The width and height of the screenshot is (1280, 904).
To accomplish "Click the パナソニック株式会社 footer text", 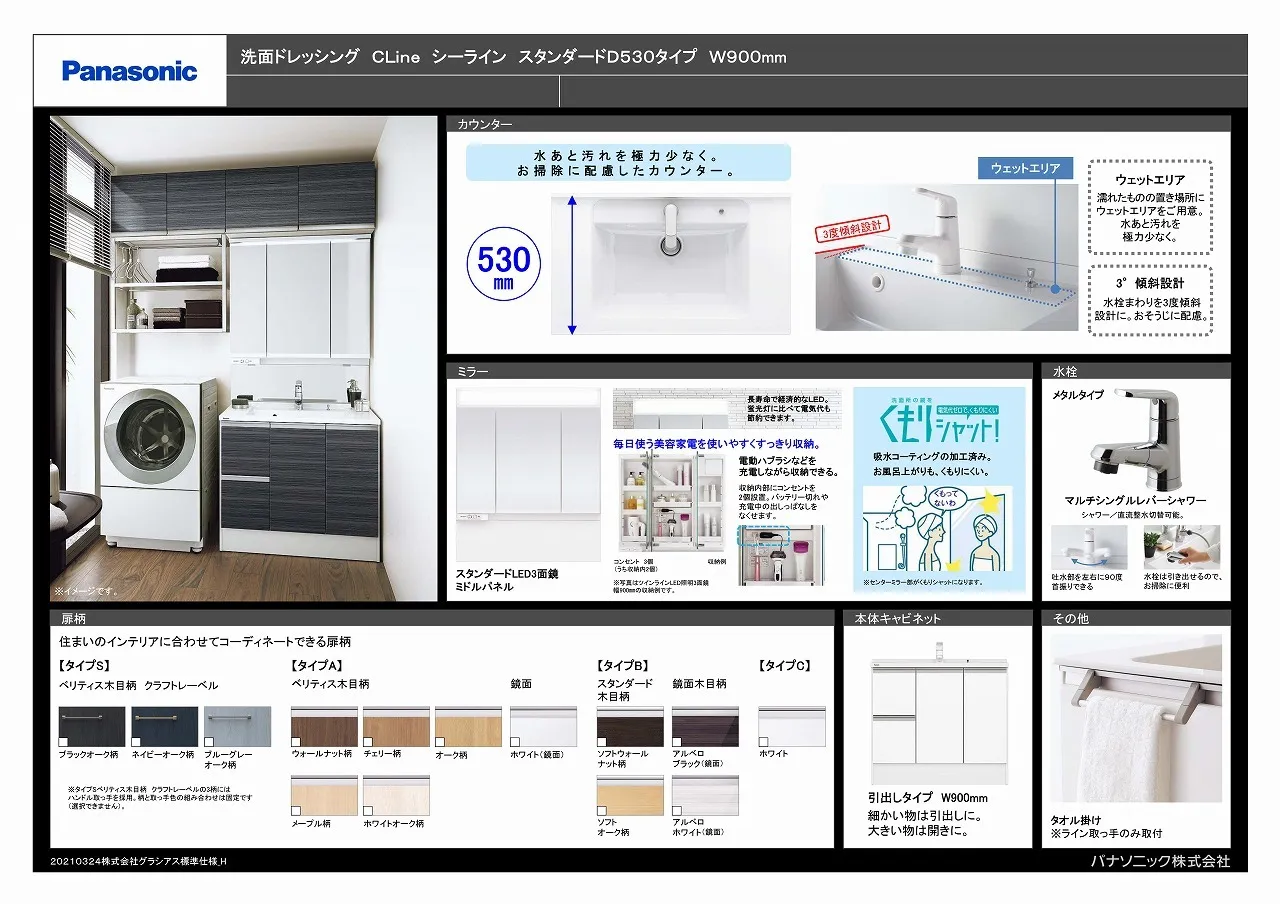I will pyautogui.click(x=1160, y=861).
